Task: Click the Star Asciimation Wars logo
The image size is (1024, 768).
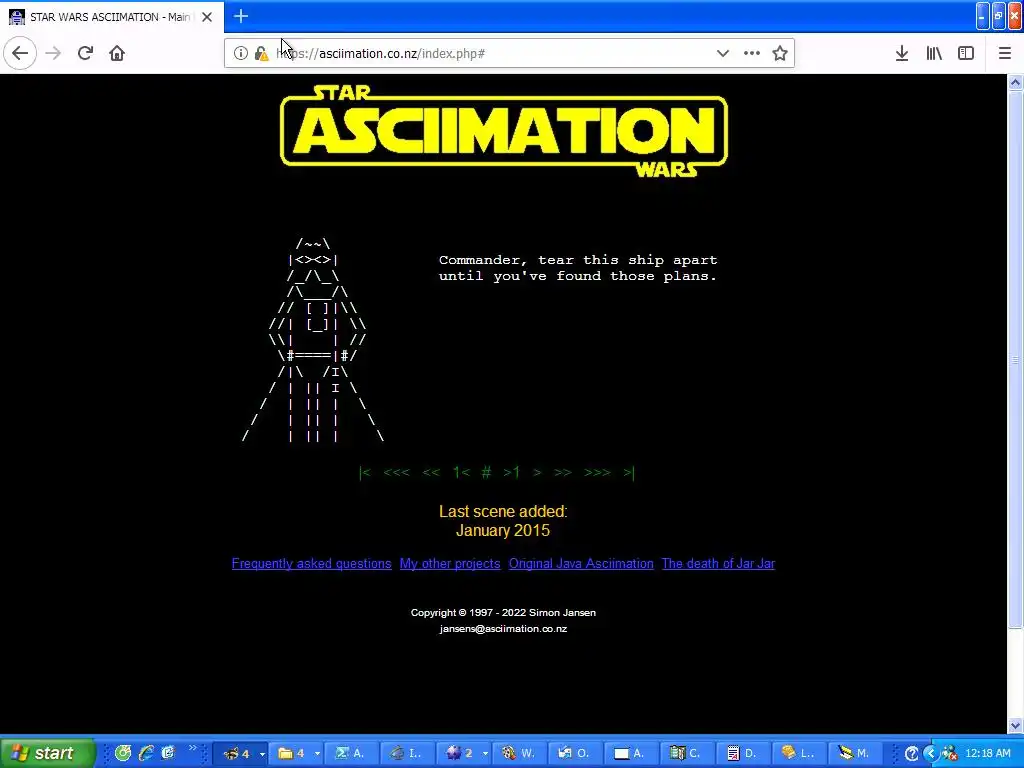Action: 504,131
